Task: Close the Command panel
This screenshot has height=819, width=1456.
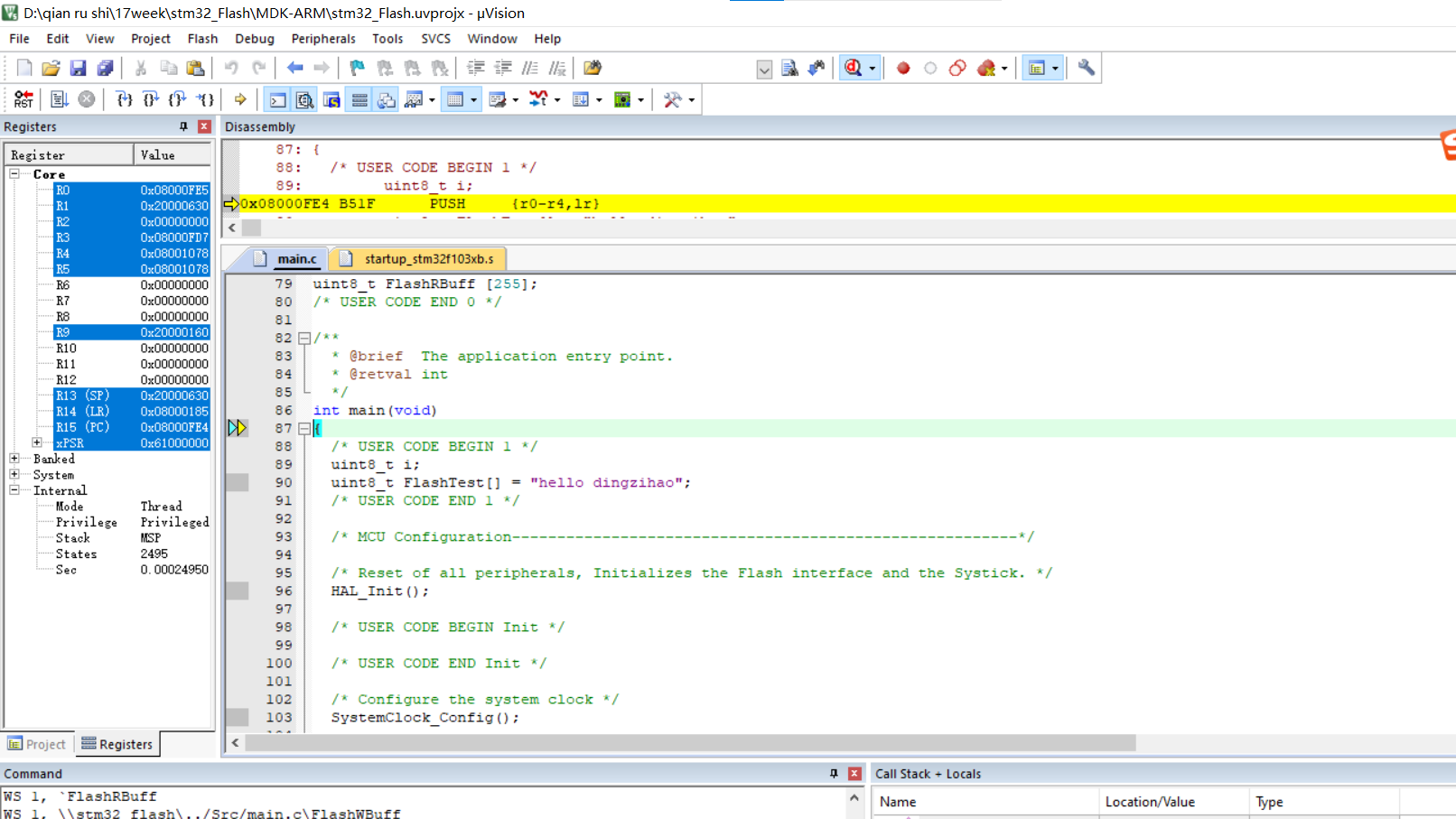Action: tap(854, 774)
